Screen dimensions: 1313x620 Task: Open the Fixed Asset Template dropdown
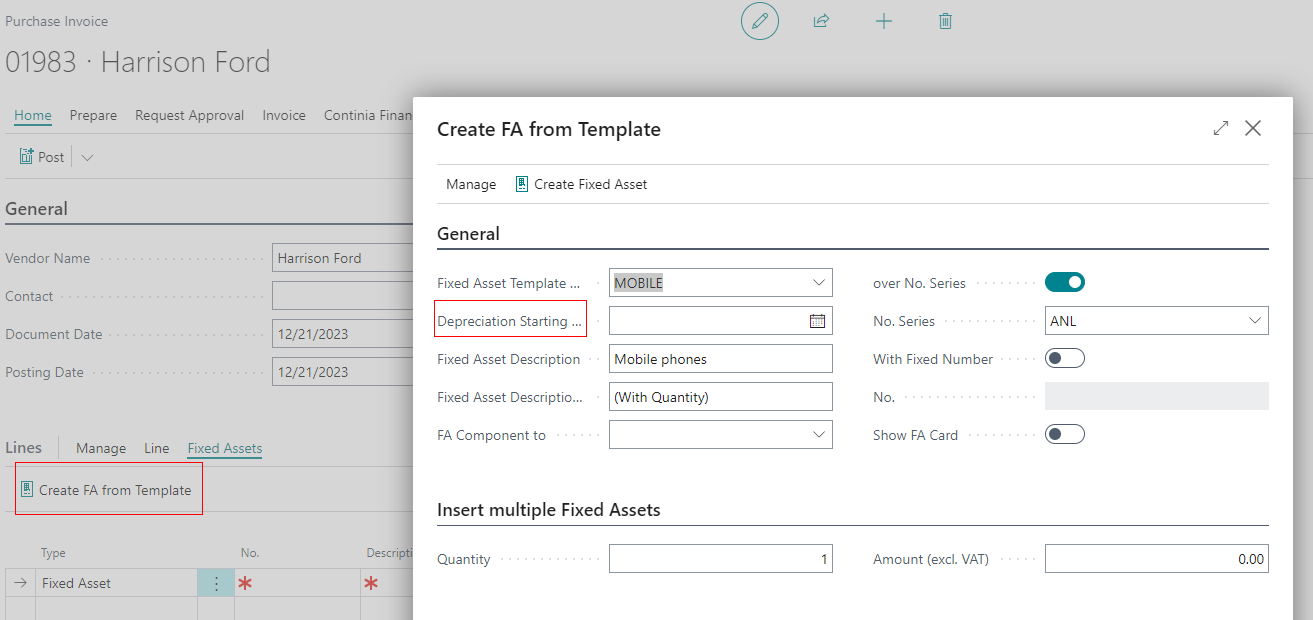(x=818, y=282)
